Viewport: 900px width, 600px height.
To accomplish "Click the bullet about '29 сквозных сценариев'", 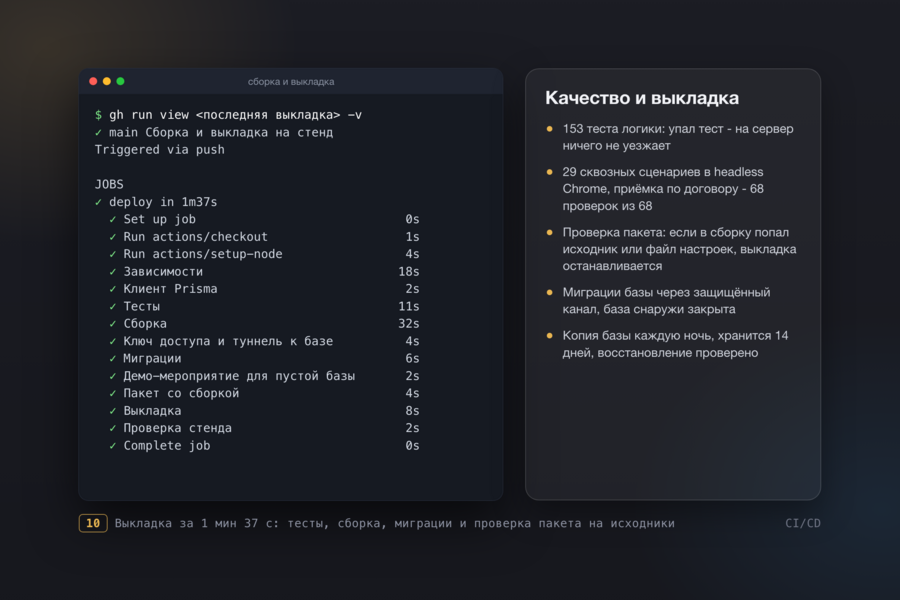I will pyautogui.click(x=663, y=189).
